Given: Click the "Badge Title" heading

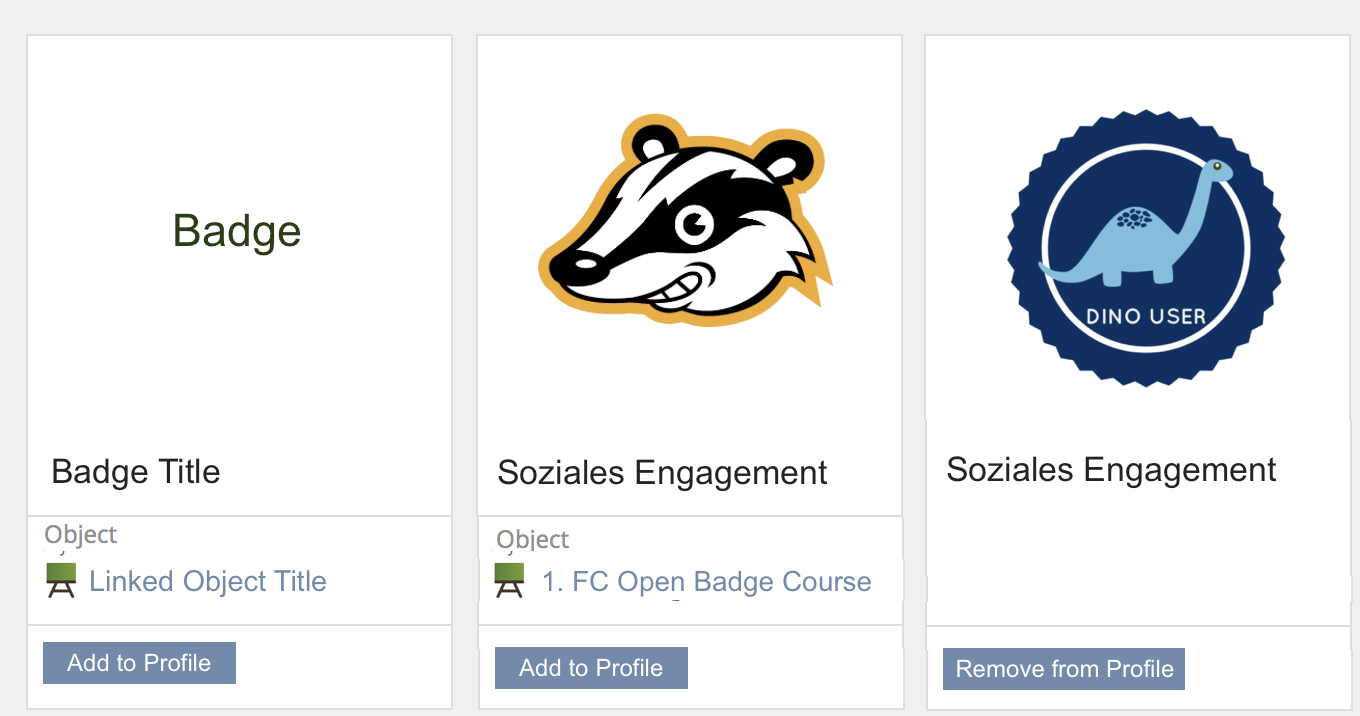Looking at the screenshot, I should tap(136, 471).
